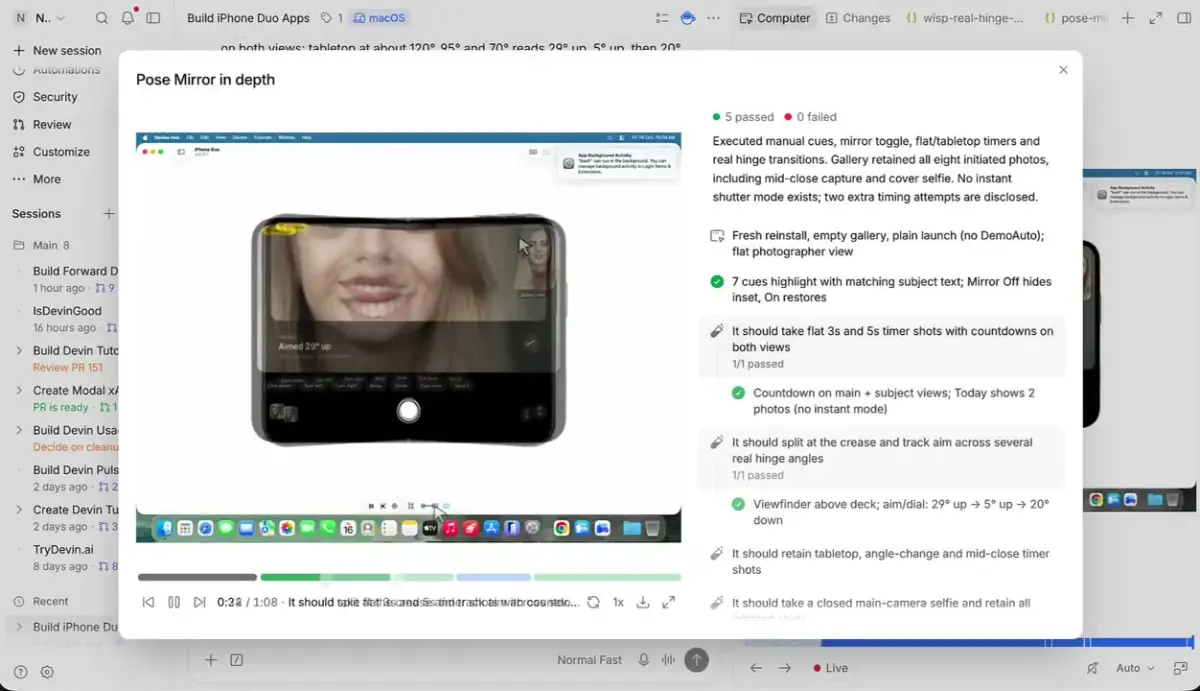This screenshot has width=1200, height=691.
Task: Open the wisp-real-hinge file tab
Action: (x=965, y=18)
